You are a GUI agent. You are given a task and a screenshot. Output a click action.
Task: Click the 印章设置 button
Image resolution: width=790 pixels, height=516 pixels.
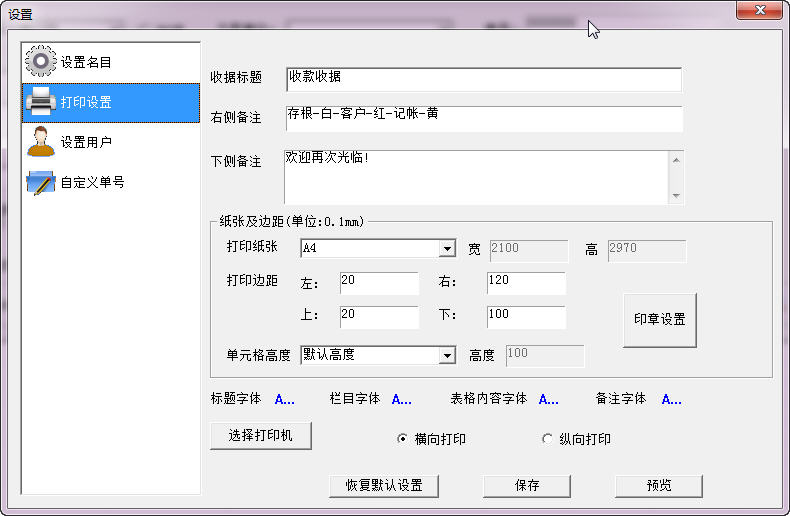[660, 320]
